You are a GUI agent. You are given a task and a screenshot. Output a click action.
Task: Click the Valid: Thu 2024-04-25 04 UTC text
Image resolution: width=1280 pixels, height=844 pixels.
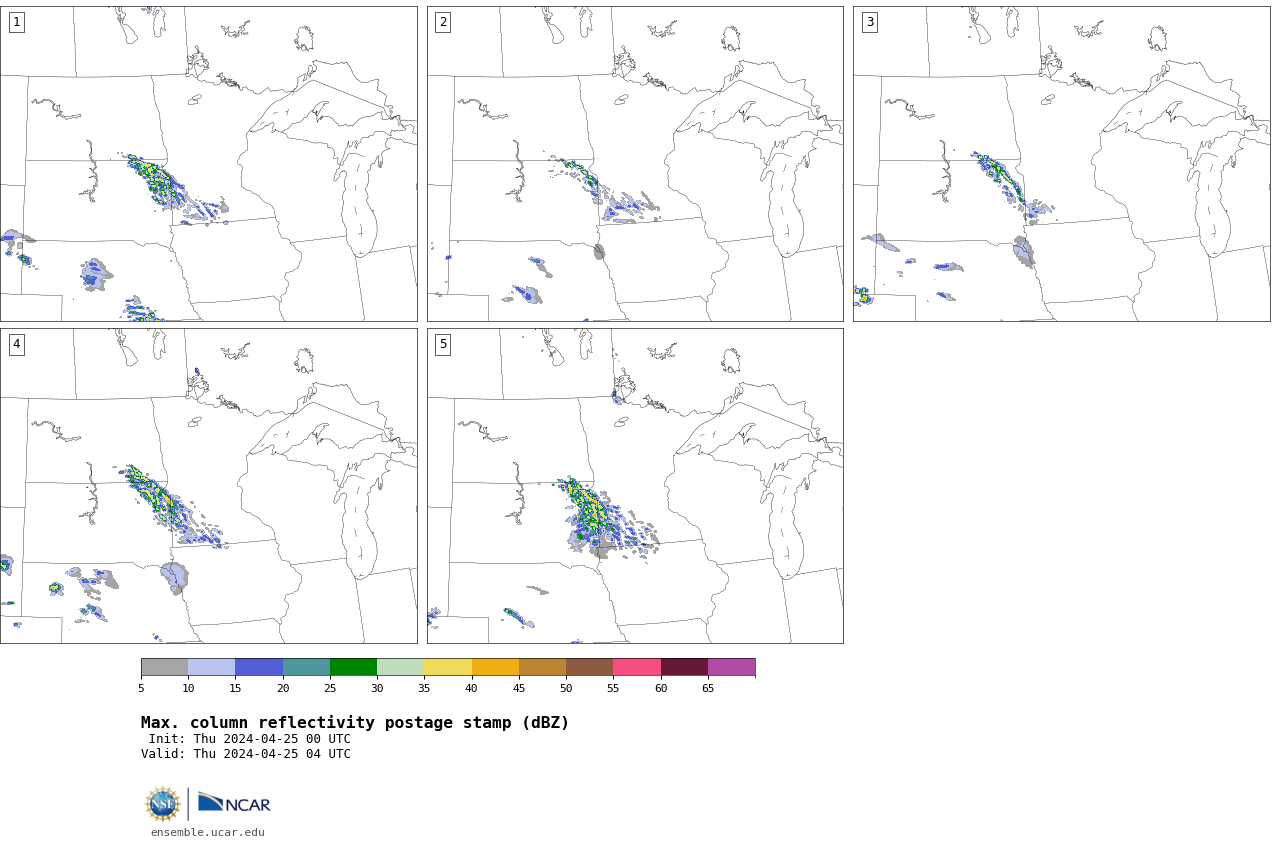click(x=246, y=754)
